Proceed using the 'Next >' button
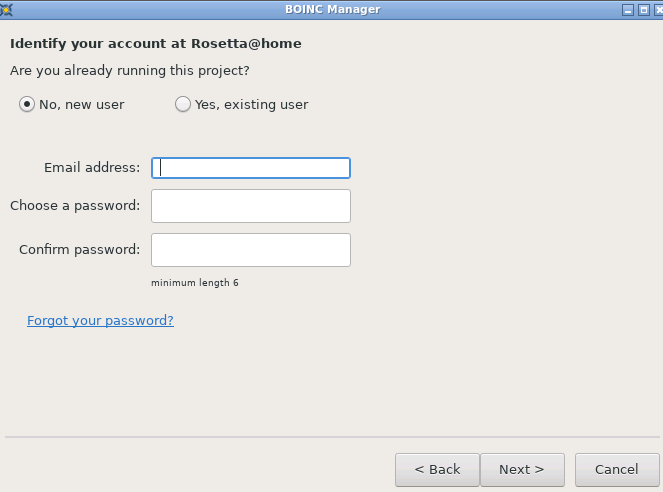The width and height of the screenshot is (663, 492). (x=522, y=470)
